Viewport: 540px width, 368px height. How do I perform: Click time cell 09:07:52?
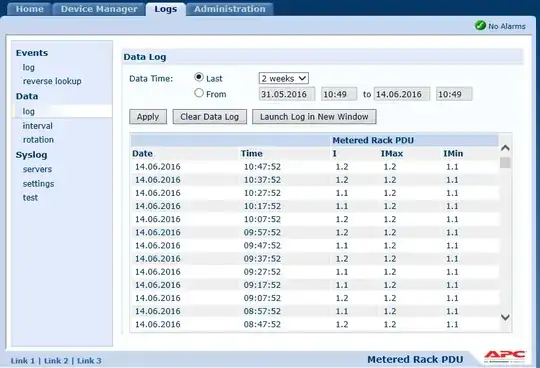(262, 298)
